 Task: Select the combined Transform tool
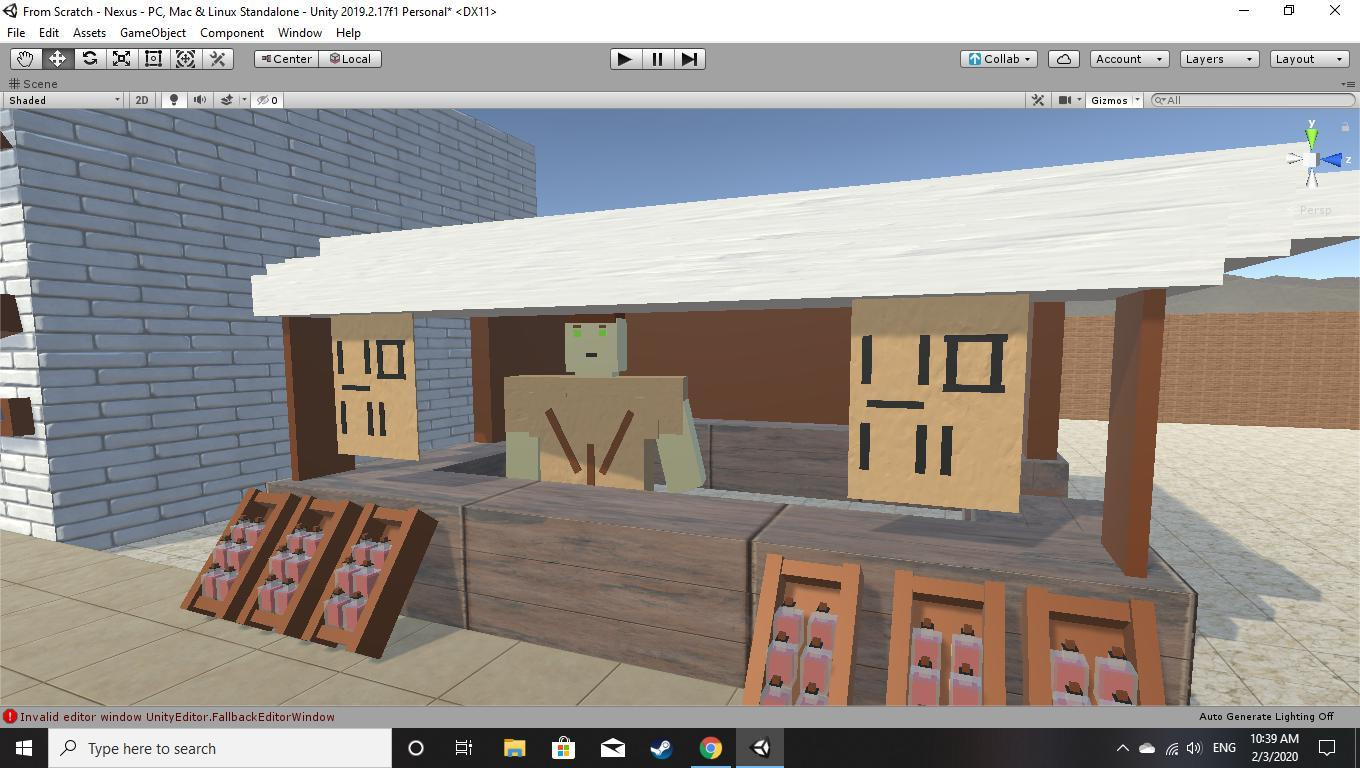(x=185, y=59)
